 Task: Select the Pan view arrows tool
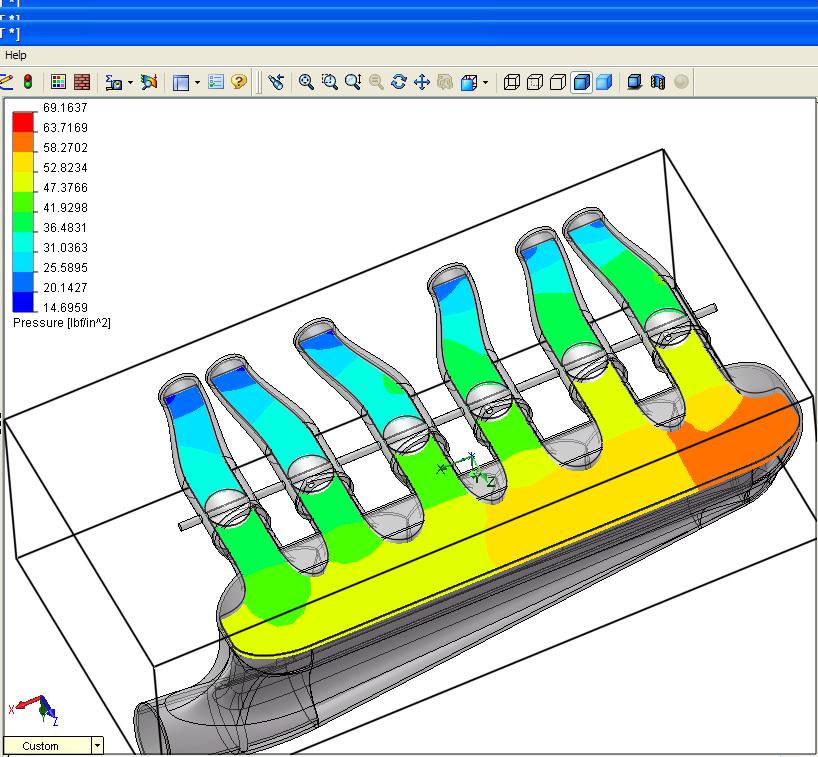[422, 82]
